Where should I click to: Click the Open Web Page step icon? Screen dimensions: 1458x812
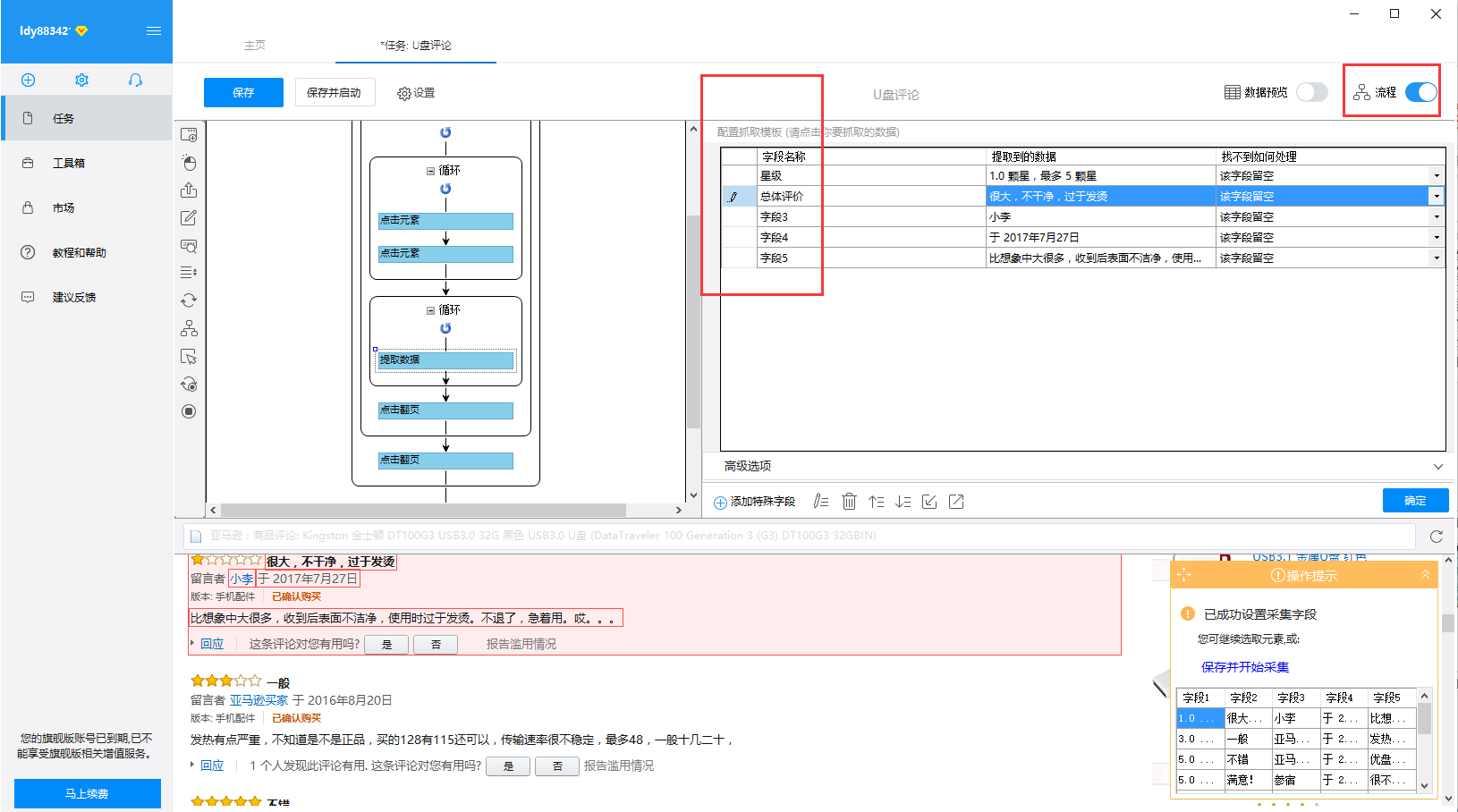(189, 135)
